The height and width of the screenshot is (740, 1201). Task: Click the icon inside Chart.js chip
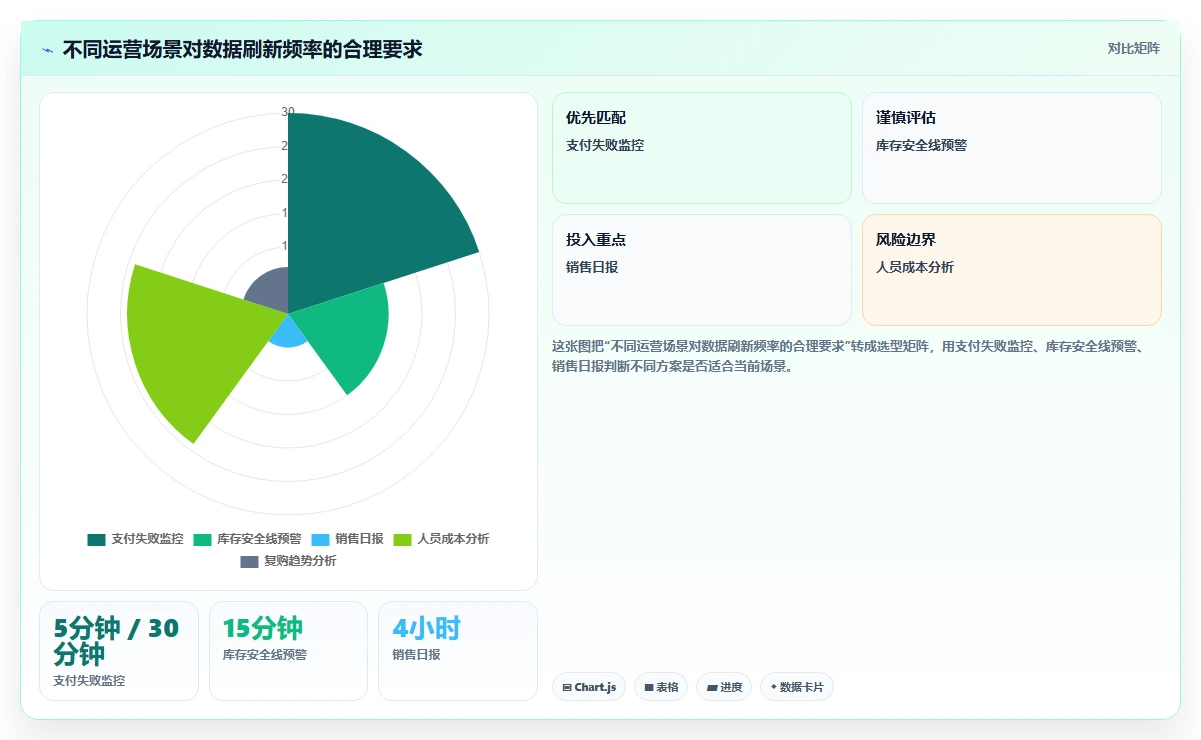click(x=567, y=688)
